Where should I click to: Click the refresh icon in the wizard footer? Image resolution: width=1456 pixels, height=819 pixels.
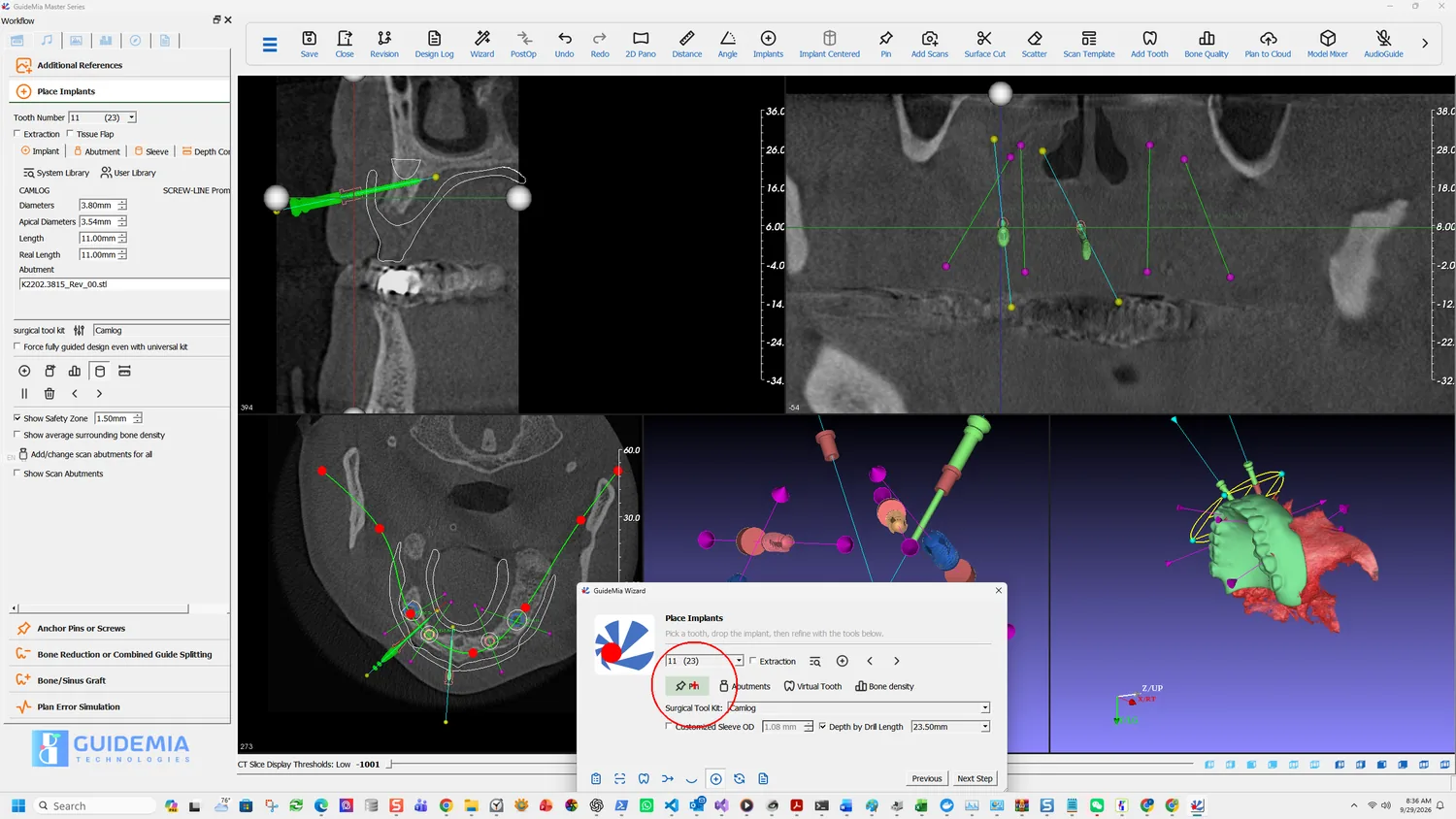[740, 778]
